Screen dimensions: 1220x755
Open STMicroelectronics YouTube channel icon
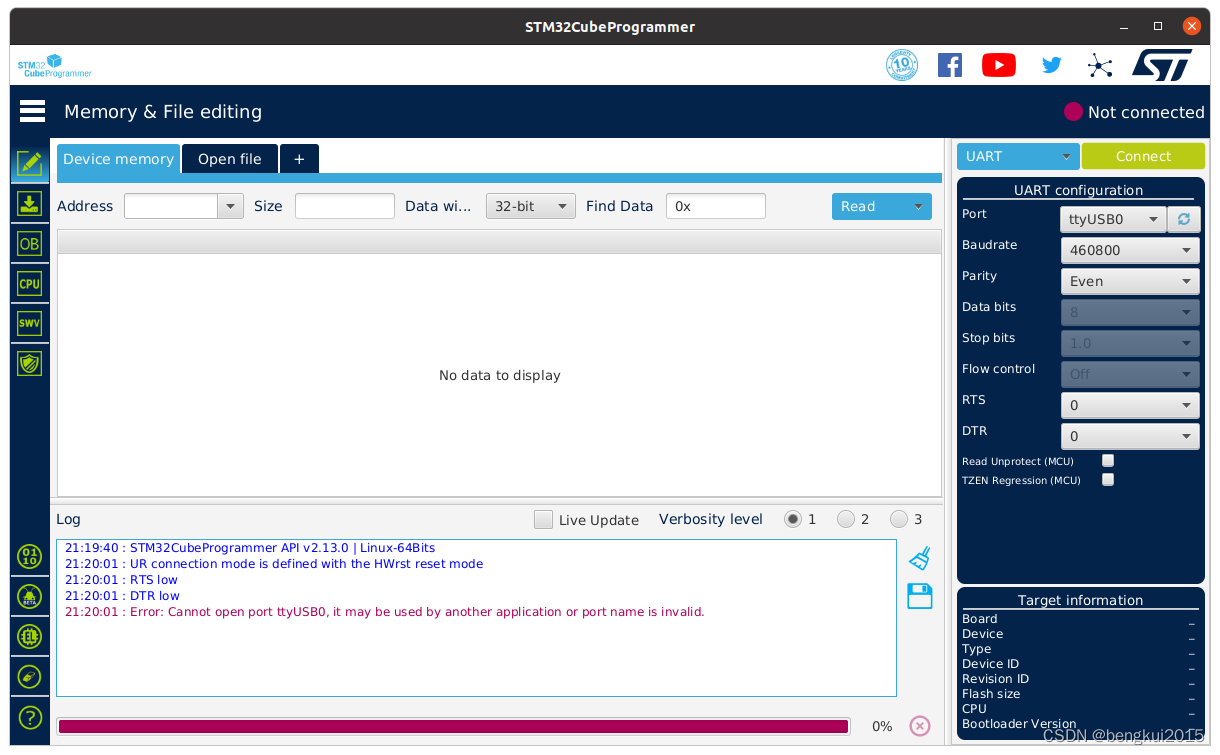coord(998,64)
